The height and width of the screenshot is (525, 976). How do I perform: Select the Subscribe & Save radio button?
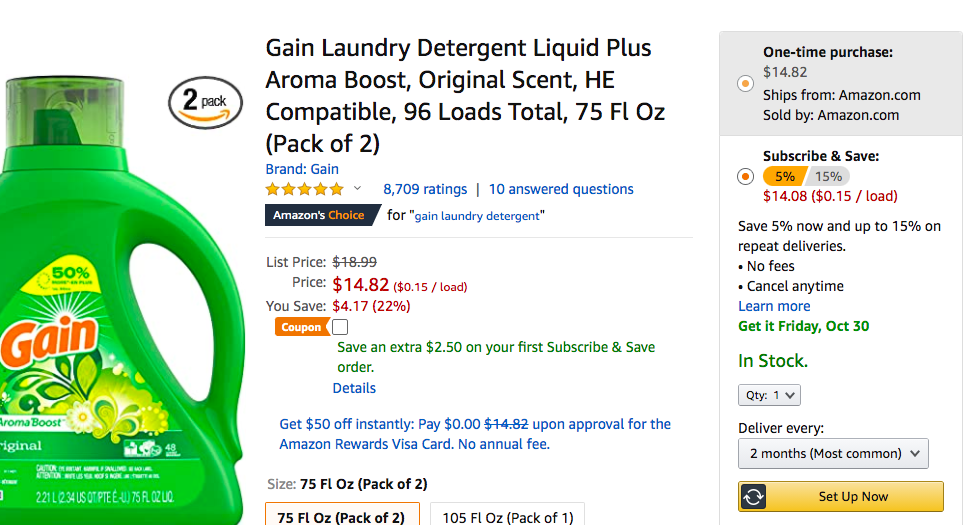[745, 176]
